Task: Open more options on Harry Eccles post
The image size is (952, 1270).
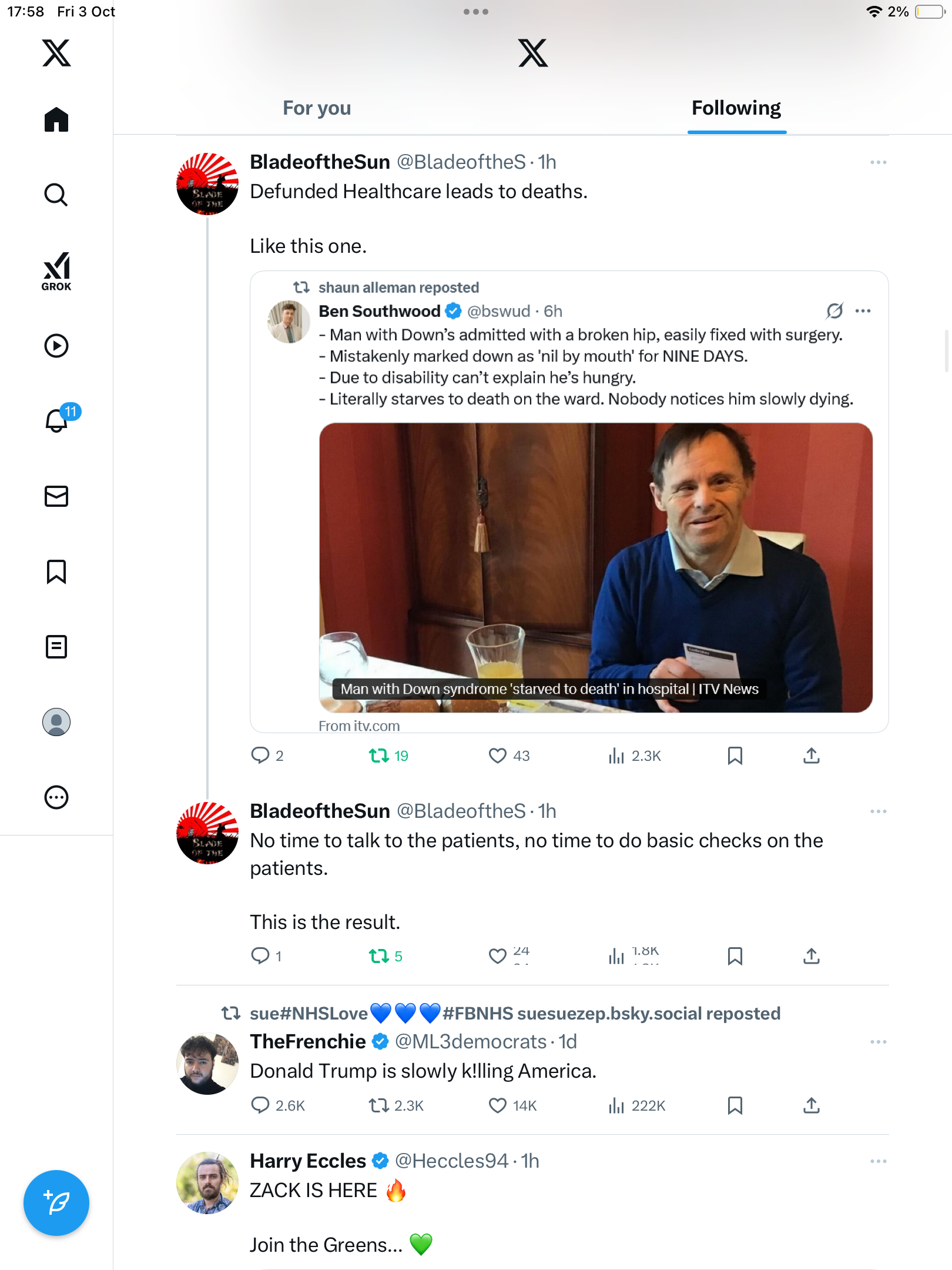Action: [x=878, y=1161]
